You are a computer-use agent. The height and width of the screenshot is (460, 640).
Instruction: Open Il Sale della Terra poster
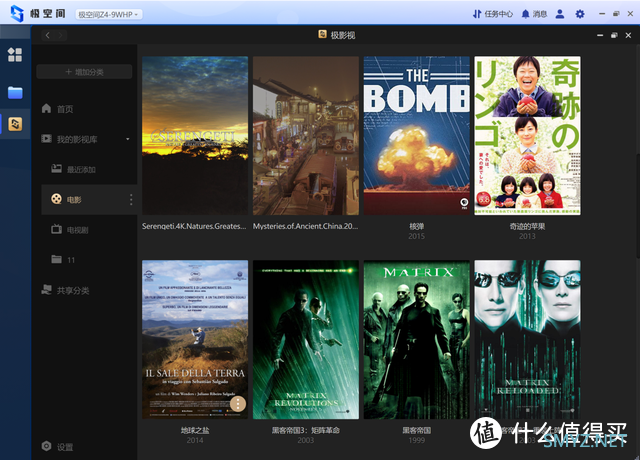pos(195,339)
